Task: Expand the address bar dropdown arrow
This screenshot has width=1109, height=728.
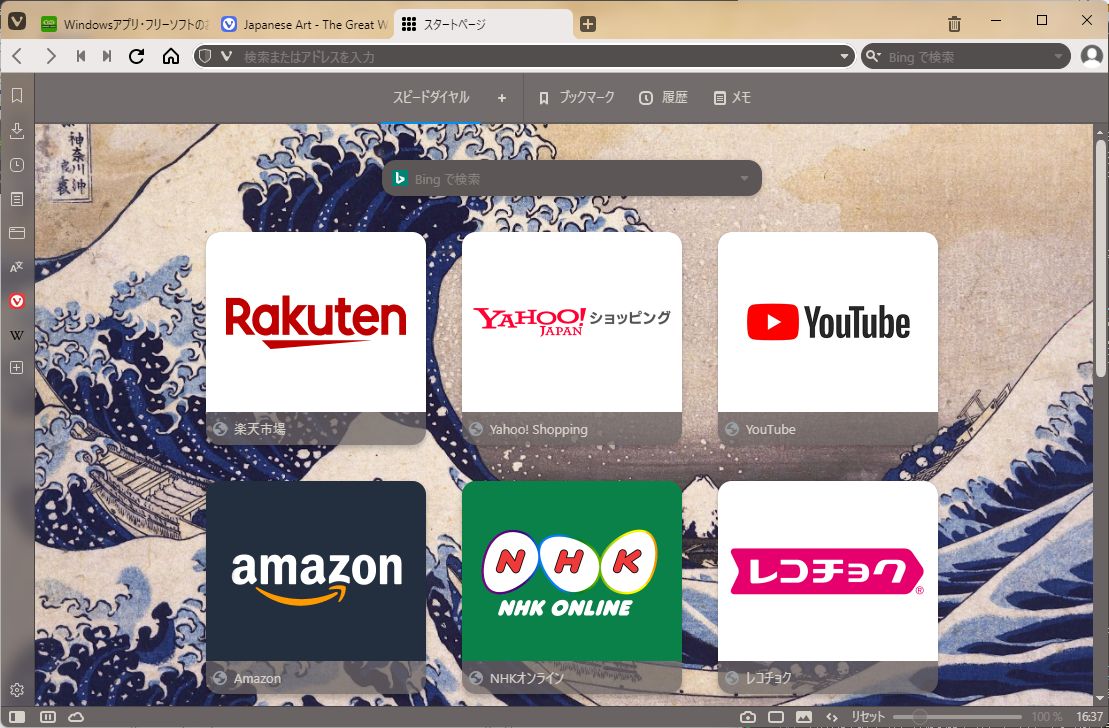Action: click(843, 56)
